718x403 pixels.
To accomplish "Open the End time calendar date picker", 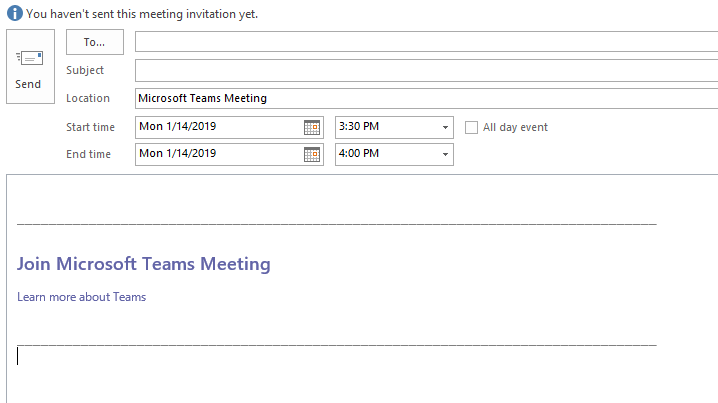I will [x=312, y=154].
